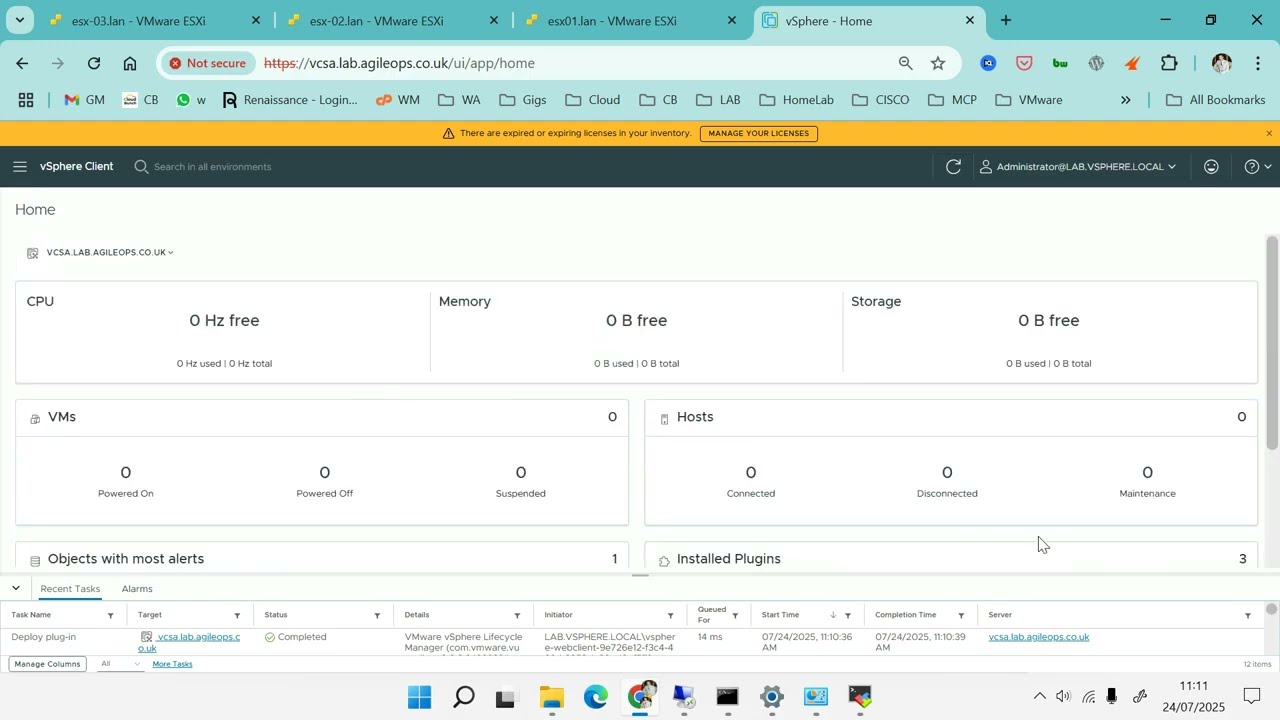Open the feedback smiley icon
1280x720 pixels.
[x=1211, y=167]
